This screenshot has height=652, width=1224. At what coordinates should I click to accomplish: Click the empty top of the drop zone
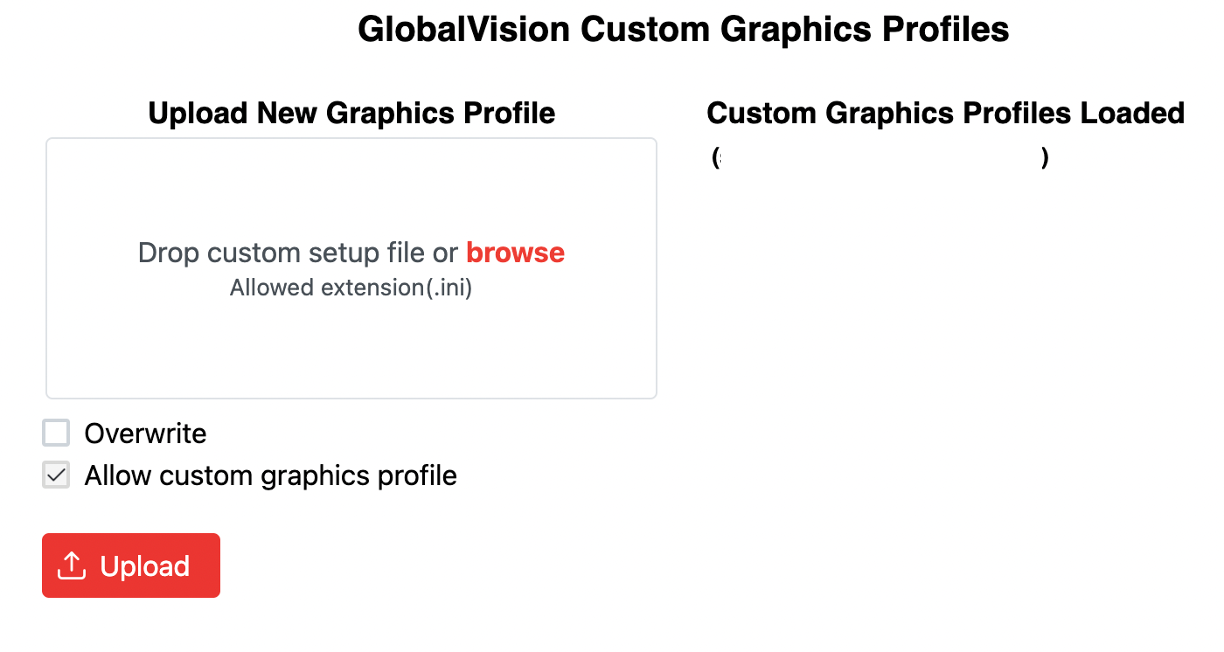pyautogui.click(x=351, y=180)
